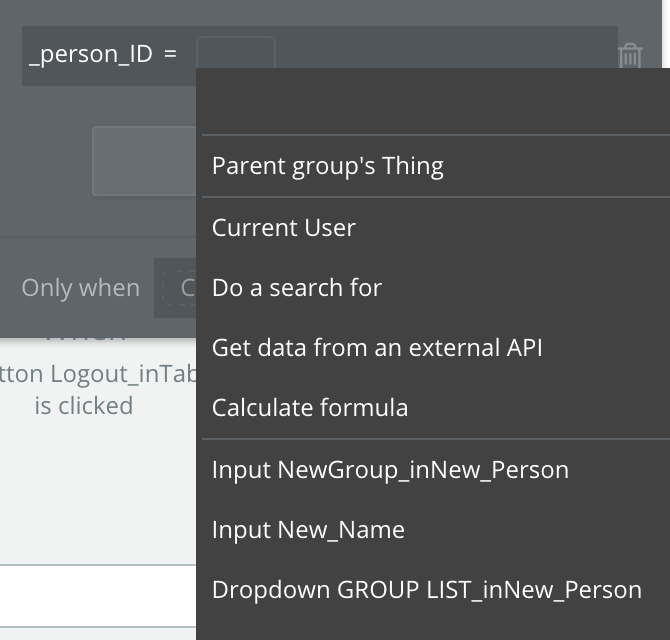Pick Input New_Name from the list
670x640 pixels.
(308, 530)
